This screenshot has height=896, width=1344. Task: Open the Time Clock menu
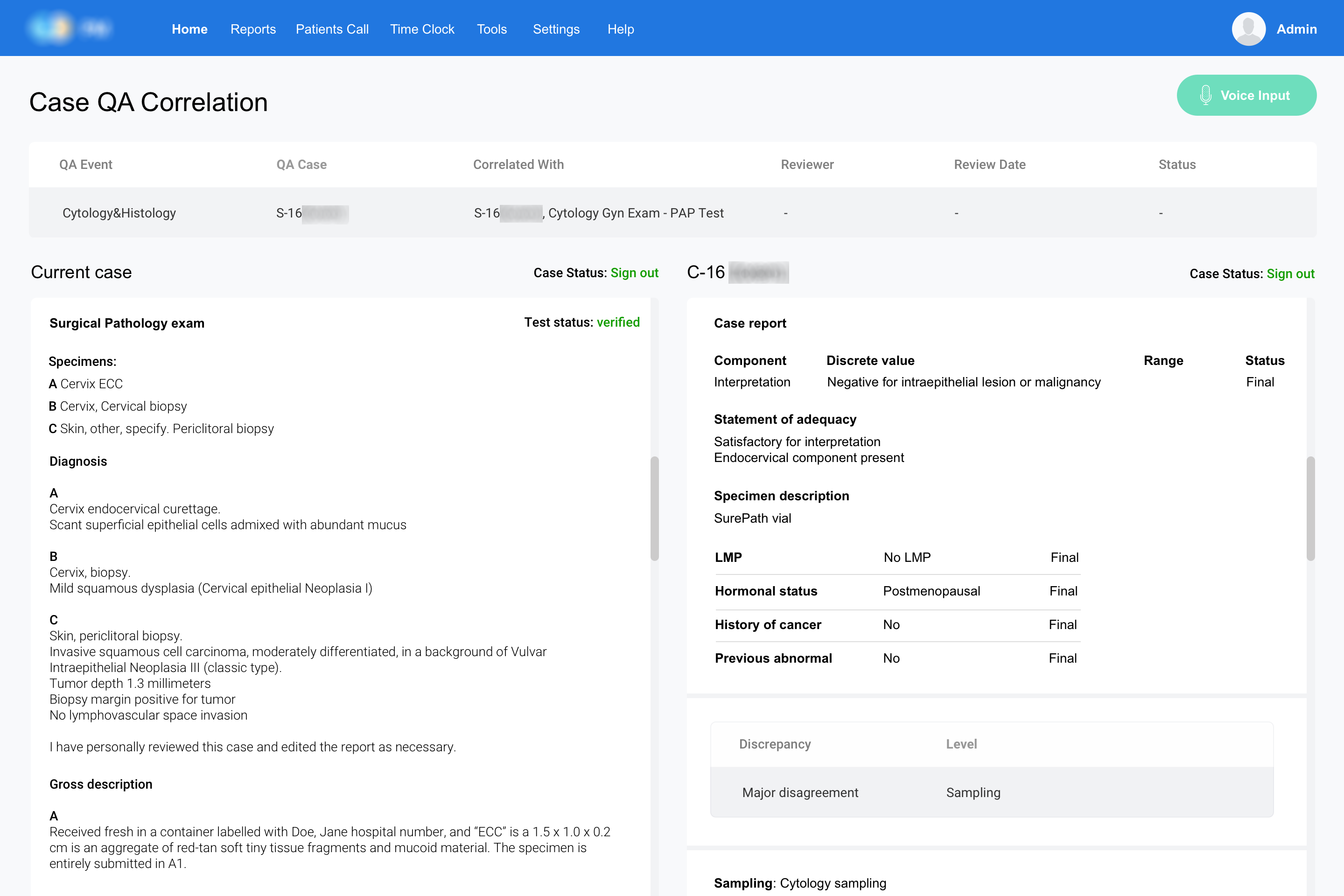[x=422, y=29]
